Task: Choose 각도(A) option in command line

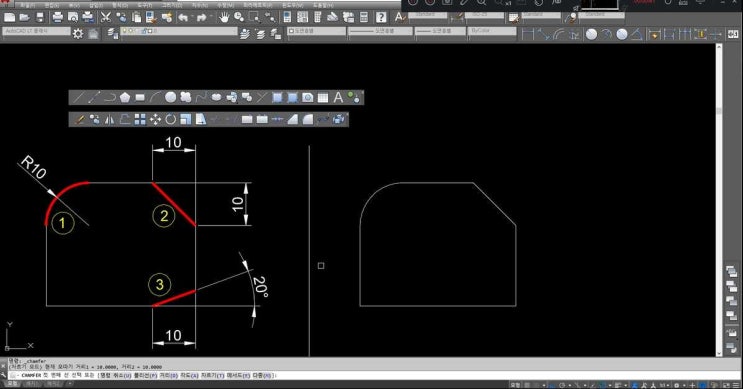Action: [x=189, y=376]
